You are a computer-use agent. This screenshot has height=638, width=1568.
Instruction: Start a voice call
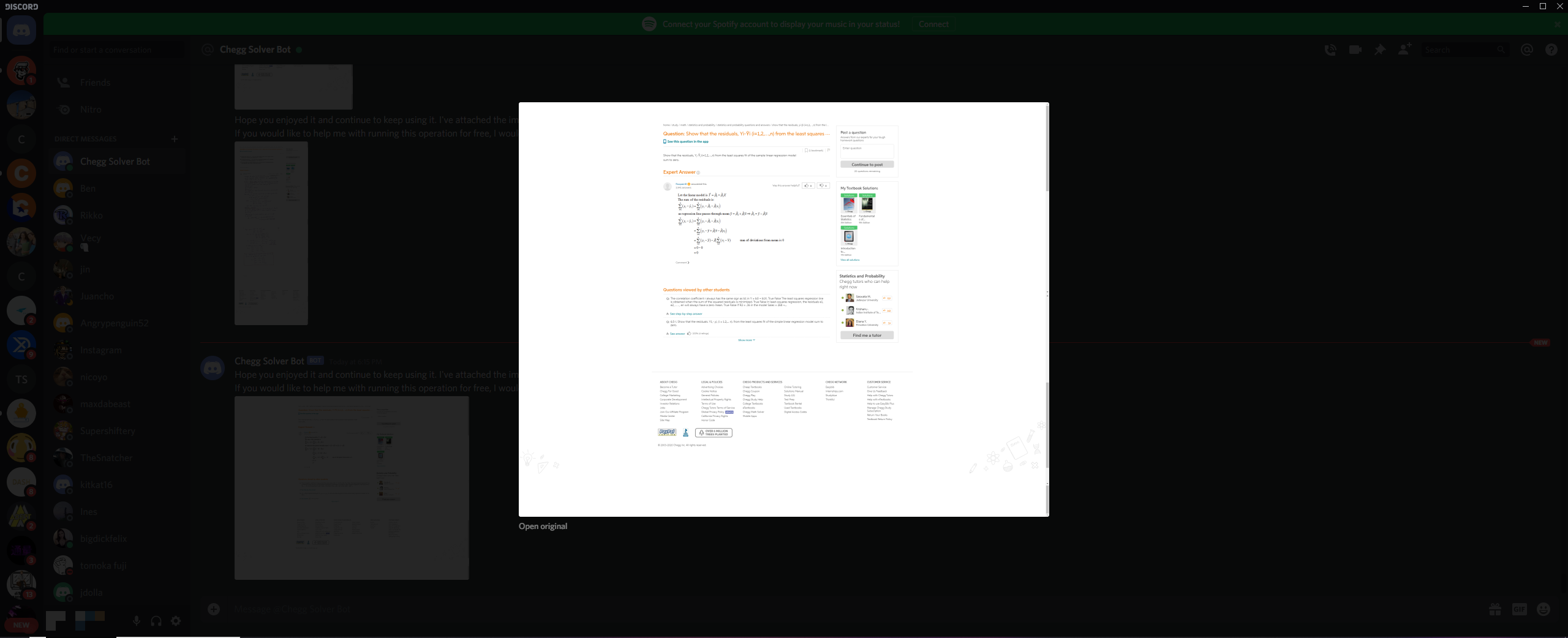point(1330,50)
